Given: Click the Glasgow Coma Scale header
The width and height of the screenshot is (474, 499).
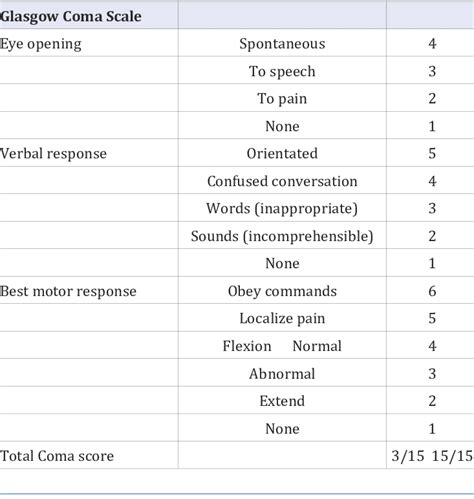Looking at the screenshot, I should [x=71, y=17].
